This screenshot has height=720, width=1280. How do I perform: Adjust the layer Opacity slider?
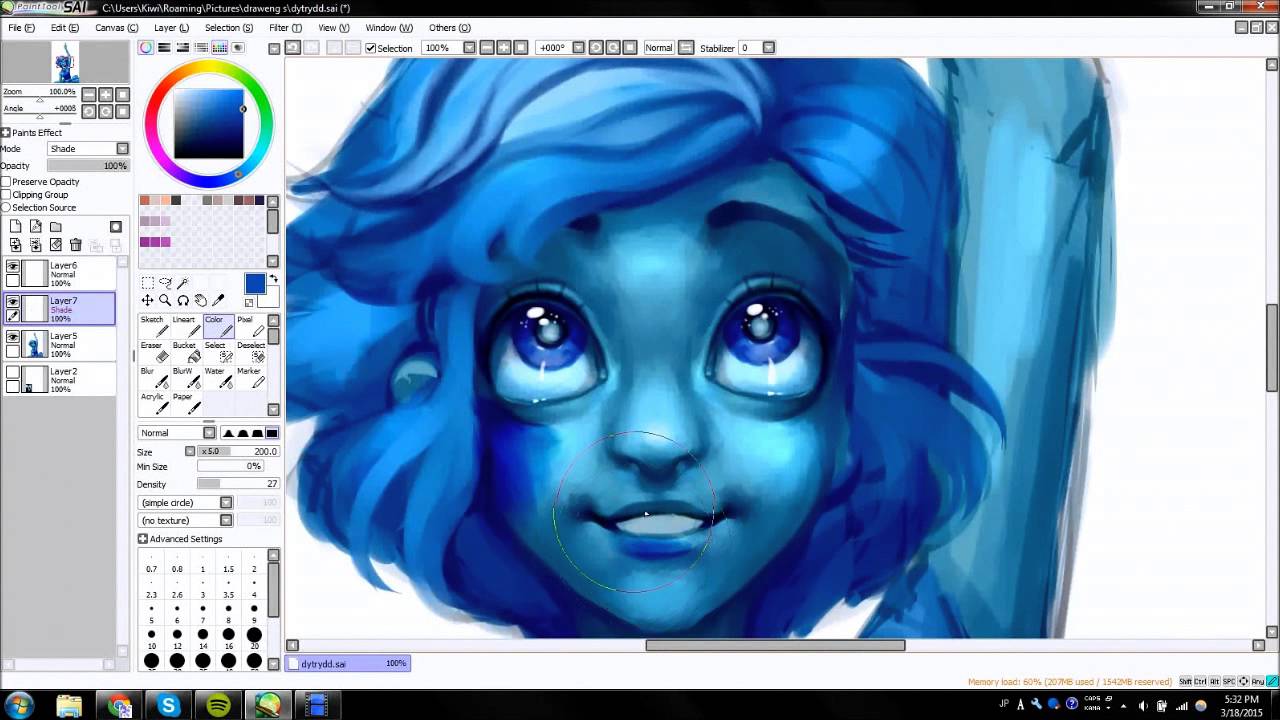[88, 166]
